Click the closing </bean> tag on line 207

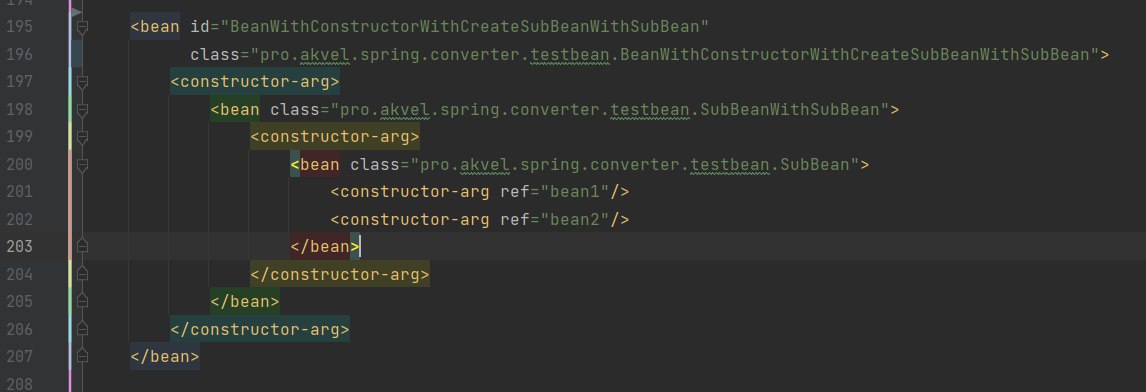pyautogui.click(x=164, y=356)
